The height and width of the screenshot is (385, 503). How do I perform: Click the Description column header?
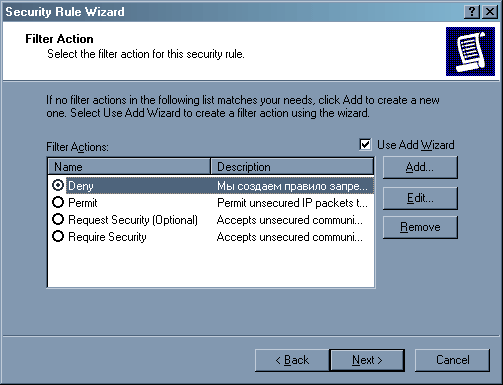tap(292, 166)
